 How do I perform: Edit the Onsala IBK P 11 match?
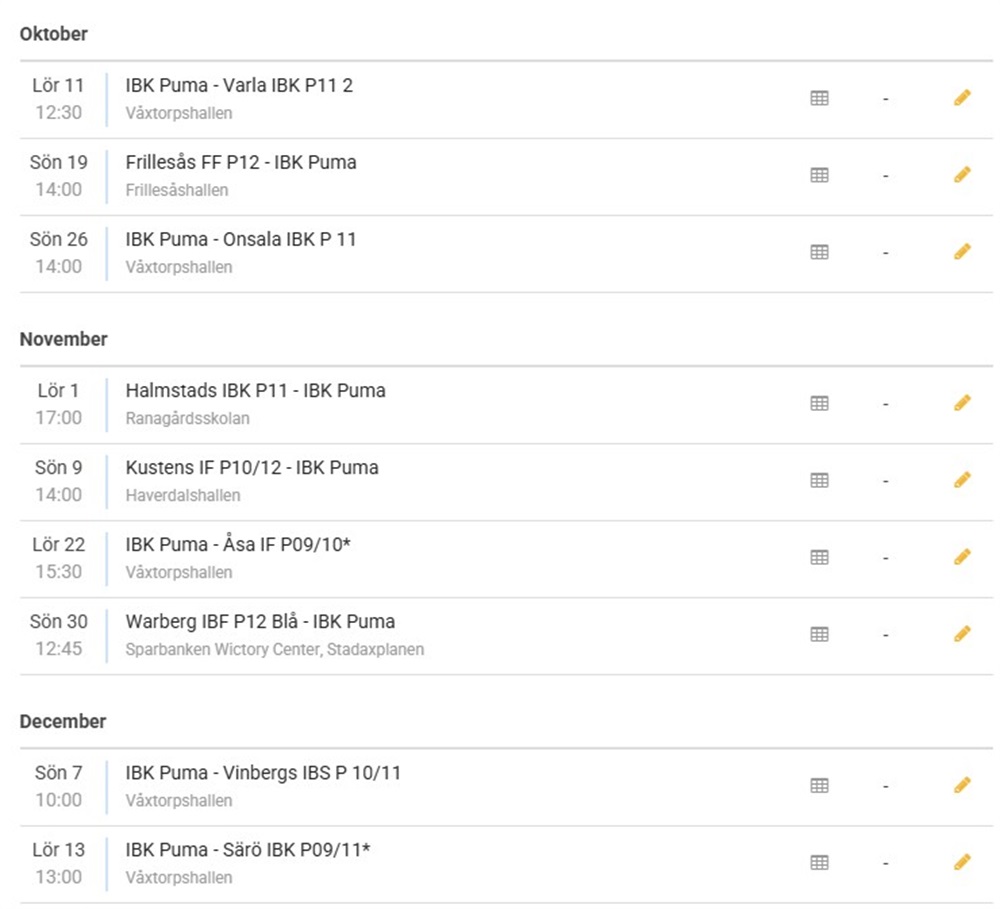pos(962,252)
